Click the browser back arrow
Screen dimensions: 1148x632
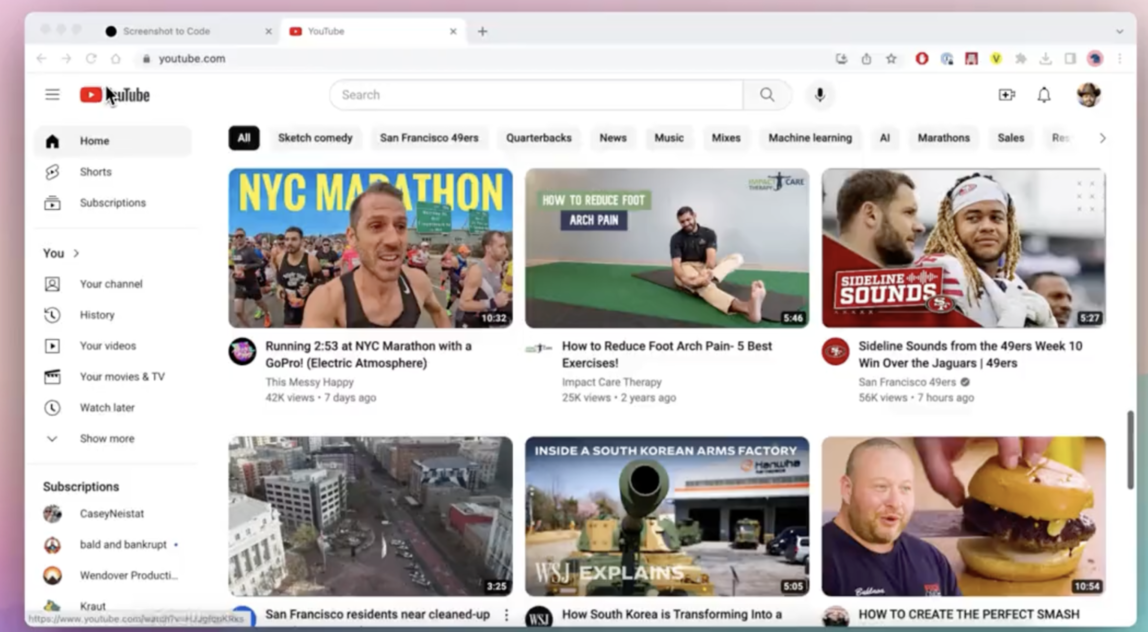42,59
